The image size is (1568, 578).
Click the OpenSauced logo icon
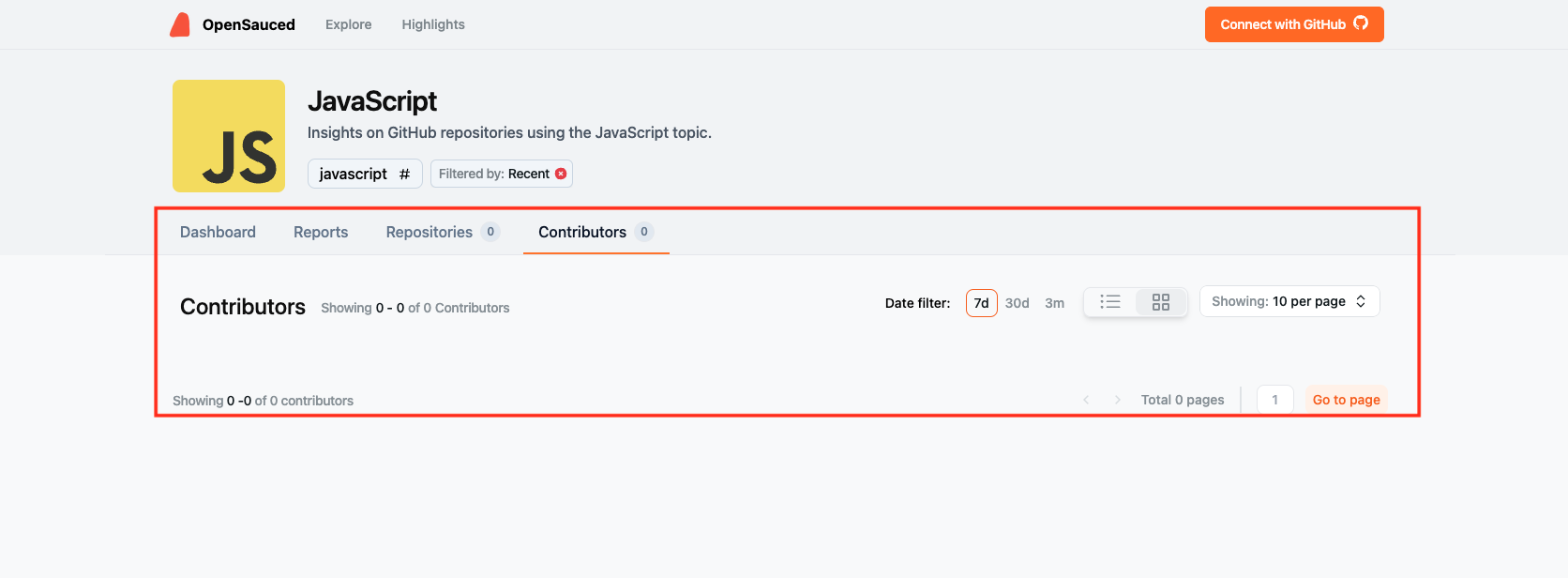point(180,23)
